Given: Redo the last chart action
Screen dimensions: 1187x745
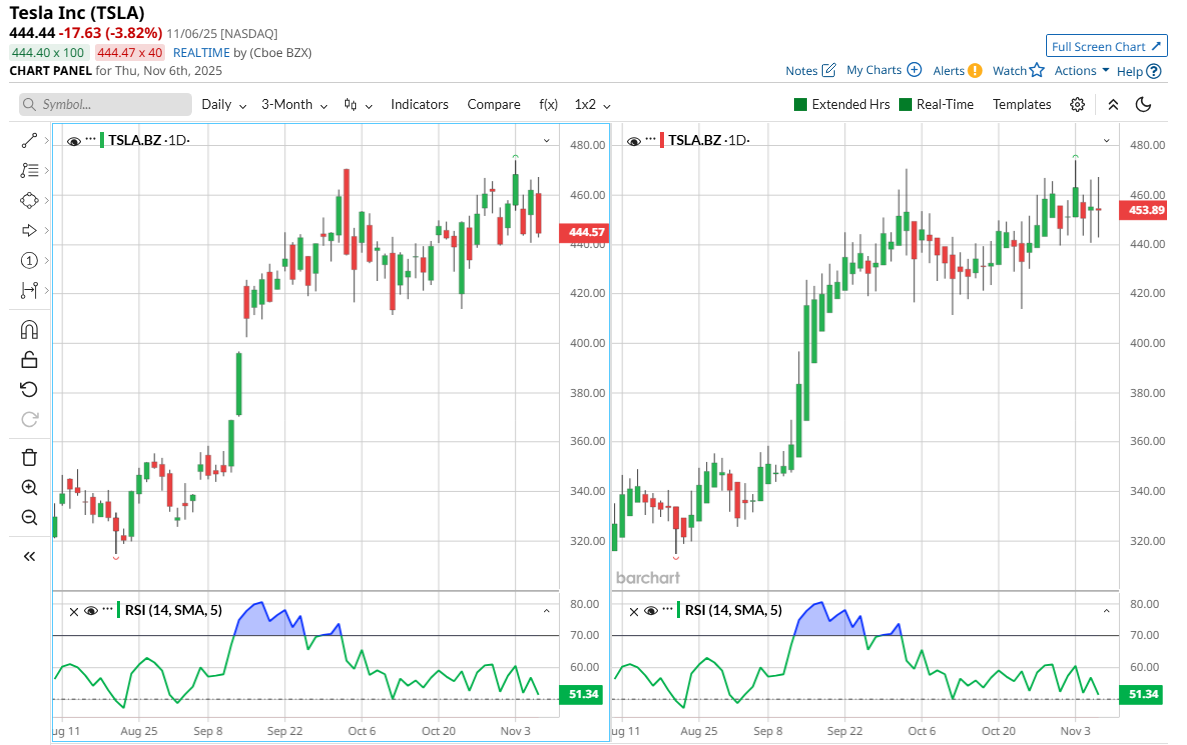Looking at the screenshot, I should tap(30, 419).
